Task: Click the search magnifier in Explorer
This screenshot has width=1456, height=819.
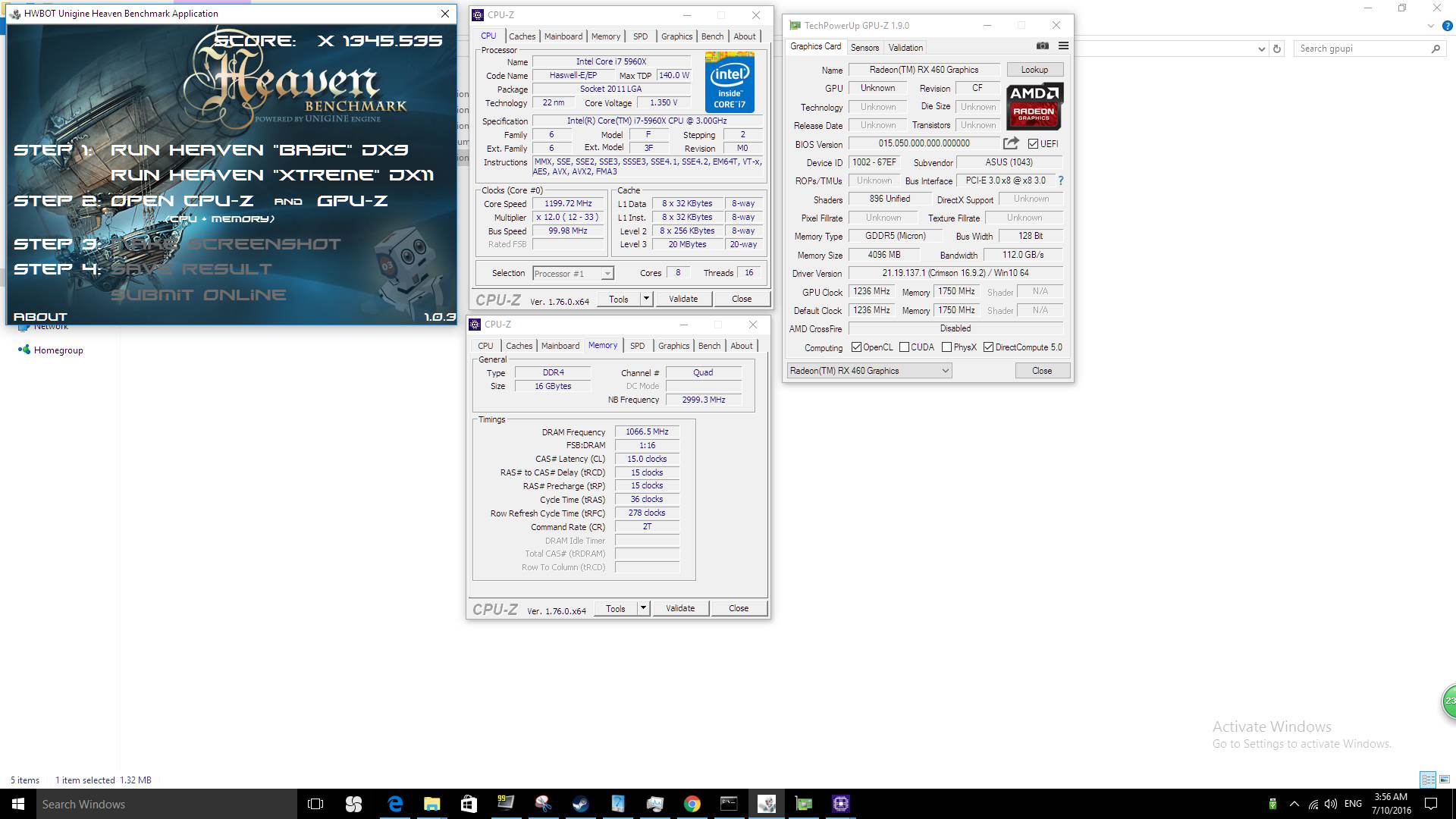Action: pyautogui.click(x=1436, y=49)
